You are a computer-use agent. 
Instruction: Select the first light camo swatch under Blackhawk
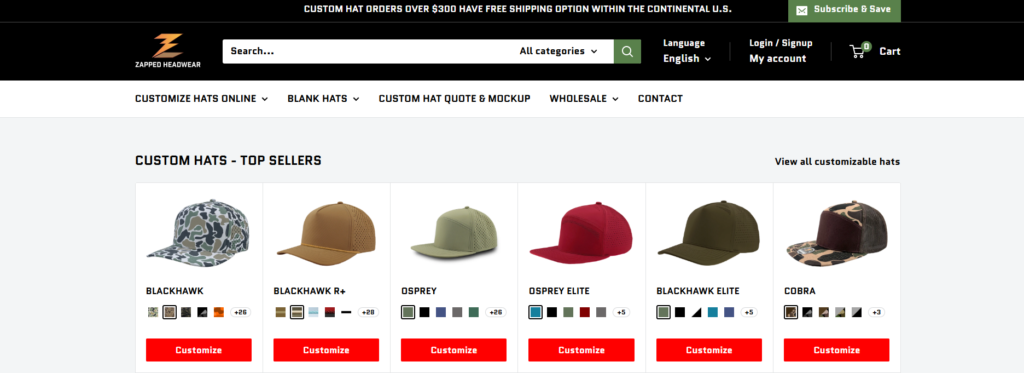tap(153, 312)
